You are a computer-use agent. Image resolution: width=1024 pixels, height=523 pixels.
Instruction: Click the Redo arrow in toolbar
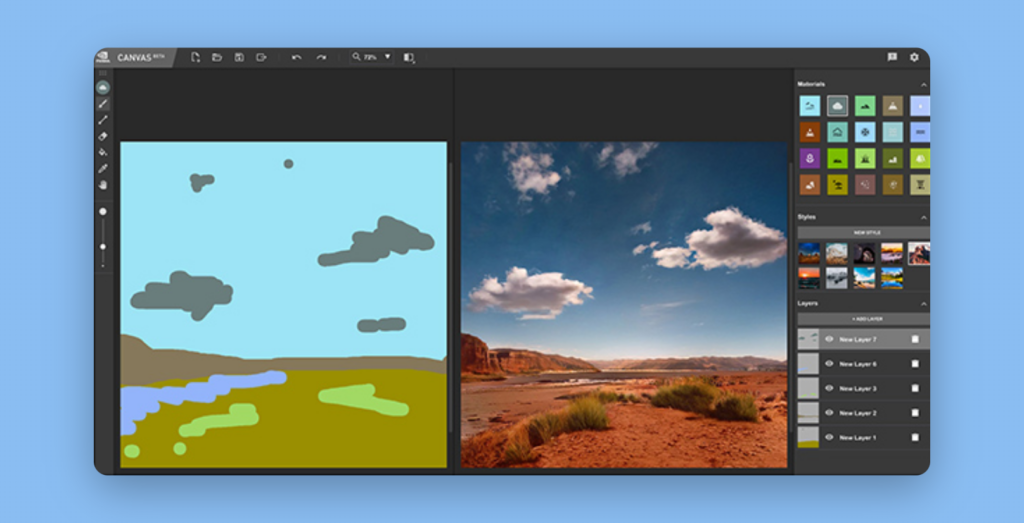321,58
